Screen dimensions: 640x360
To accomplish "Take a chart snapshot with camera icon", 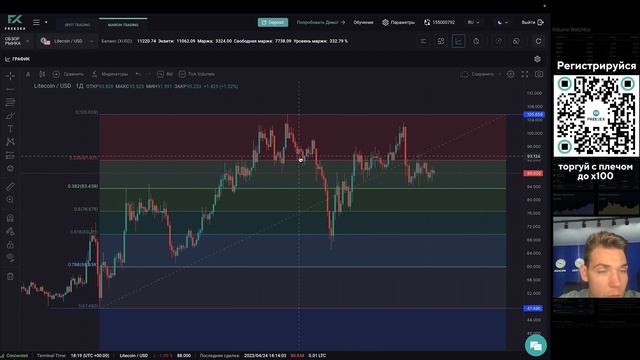I will pyautogui.click(x=539, y=74).
